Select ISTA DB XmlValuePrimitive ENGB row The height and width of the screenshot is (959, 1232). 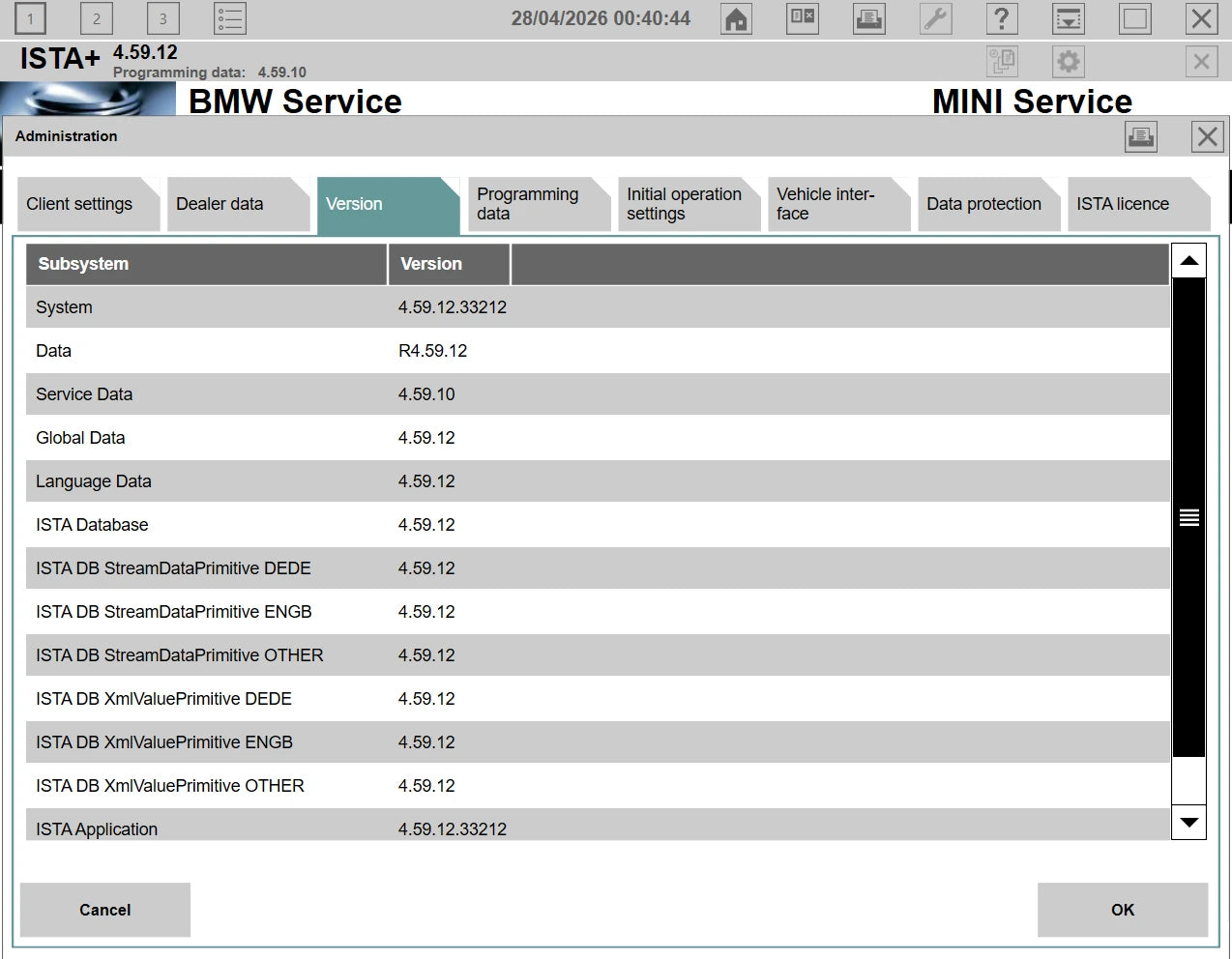(598, 742)
